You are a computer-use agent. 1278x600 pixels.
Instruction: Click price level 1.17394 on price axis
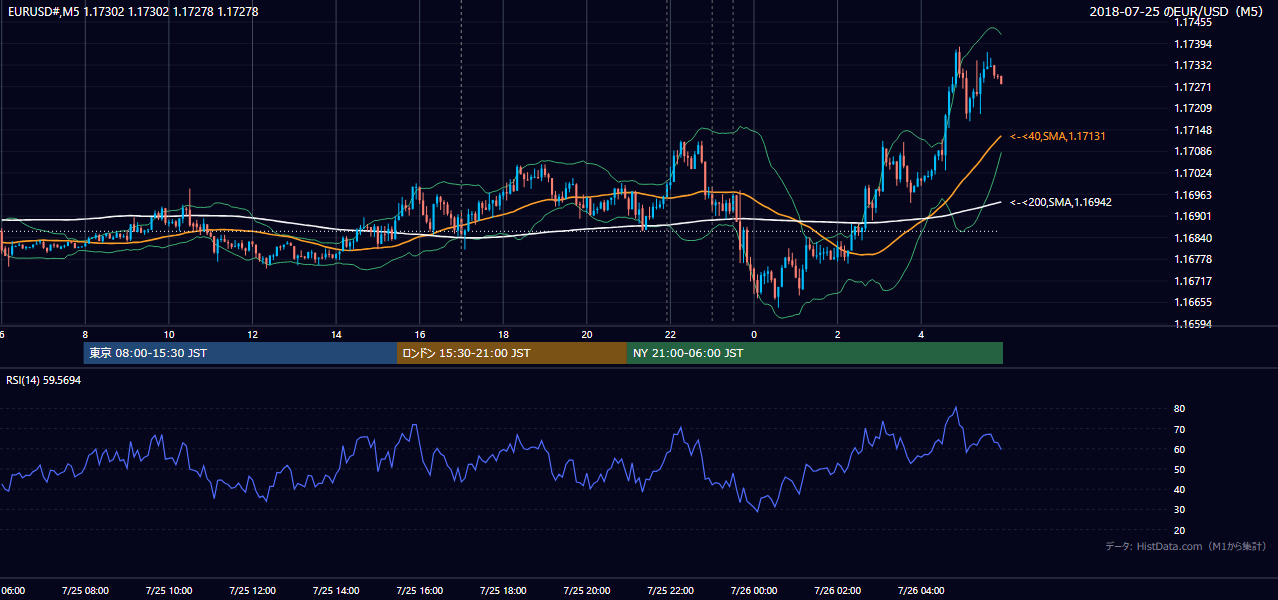(x=1192, y=44)
